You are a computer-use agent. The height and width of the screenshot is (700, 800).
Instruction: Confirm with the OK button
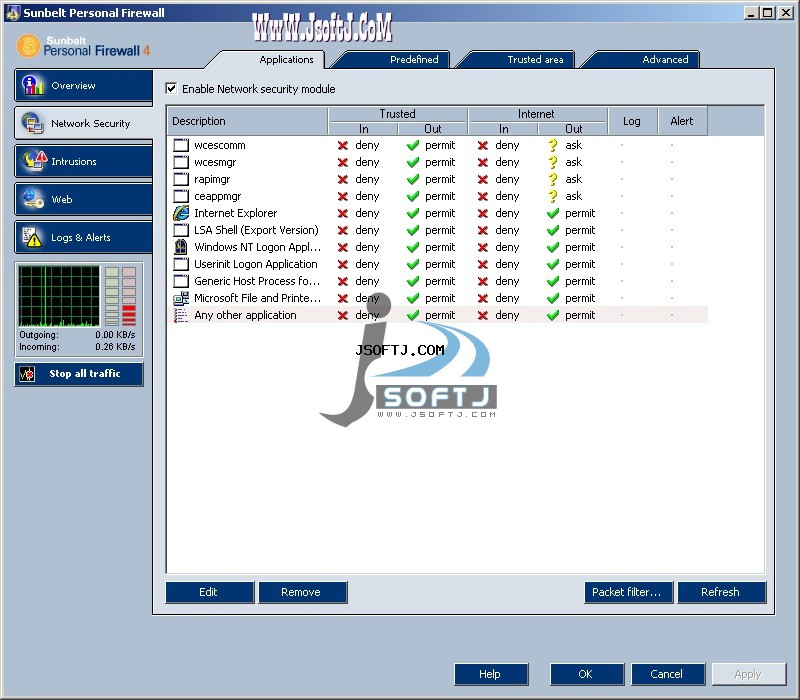pyautogui.click(x=587, y=674)
